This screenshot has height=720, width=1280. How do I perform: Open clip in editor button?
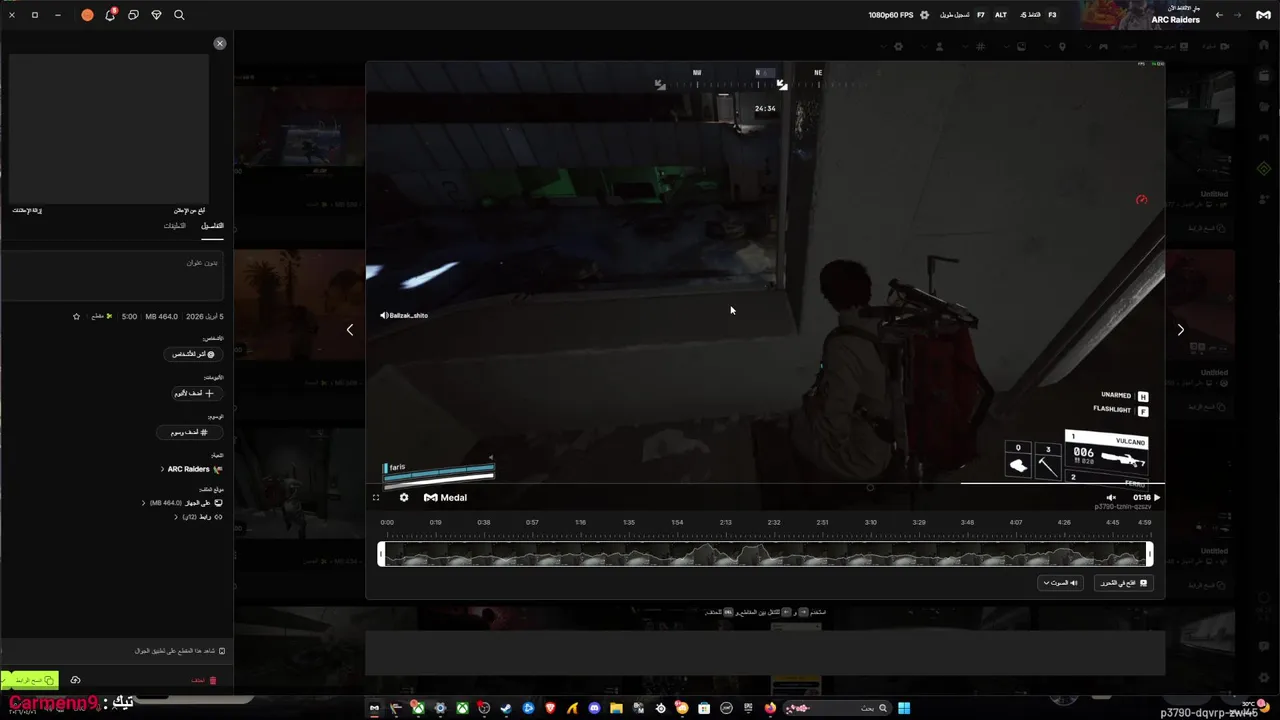click(x=1124, y=583)
